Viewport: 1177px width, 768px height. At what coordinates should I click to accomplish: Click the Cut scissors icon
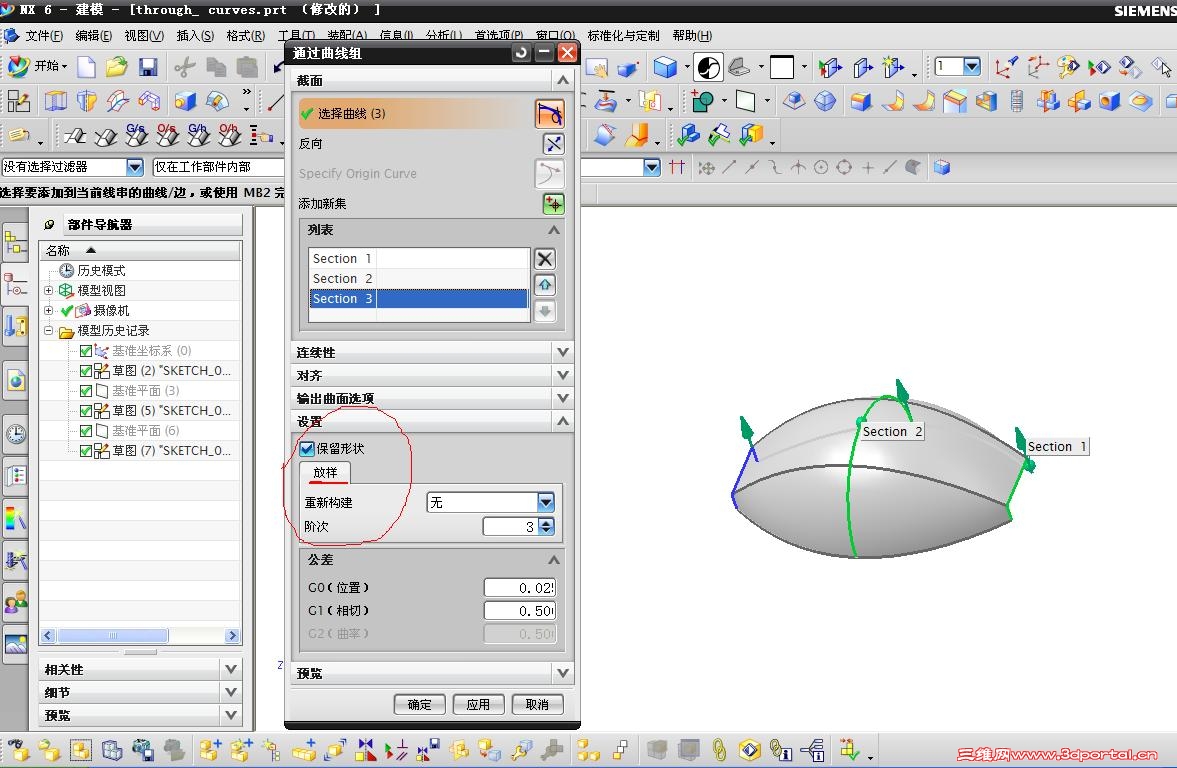(x=184, y=68)
